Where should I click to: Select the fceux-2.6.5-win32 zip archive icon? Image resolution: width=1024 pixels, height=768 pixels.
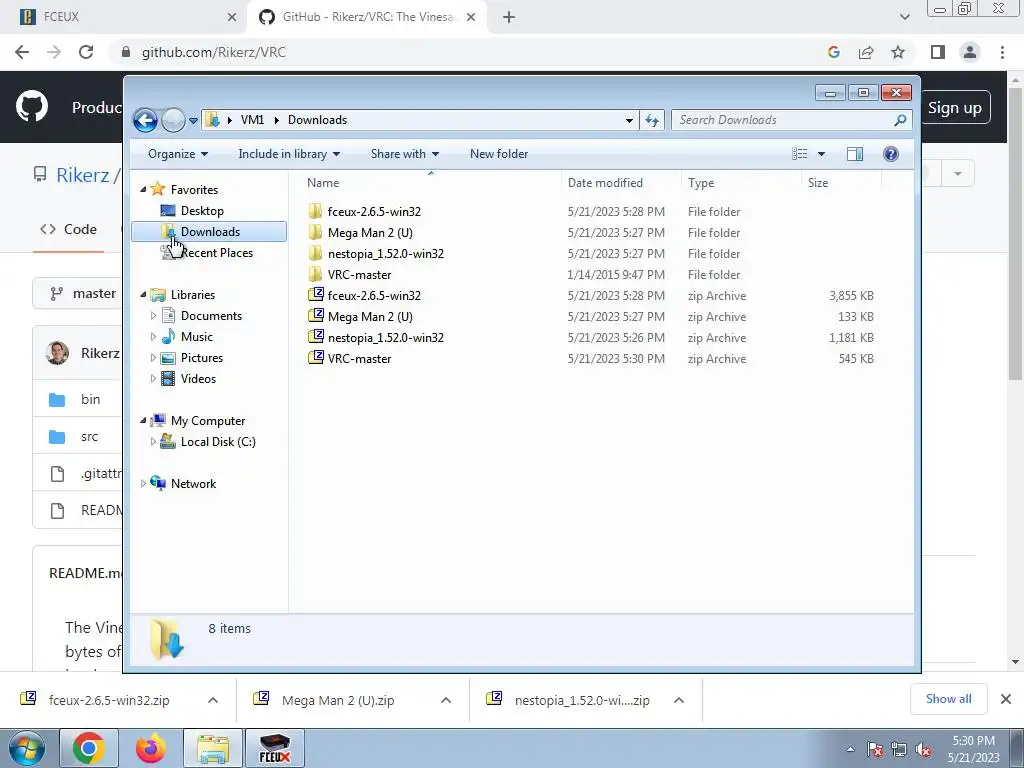tap(315, 295)
